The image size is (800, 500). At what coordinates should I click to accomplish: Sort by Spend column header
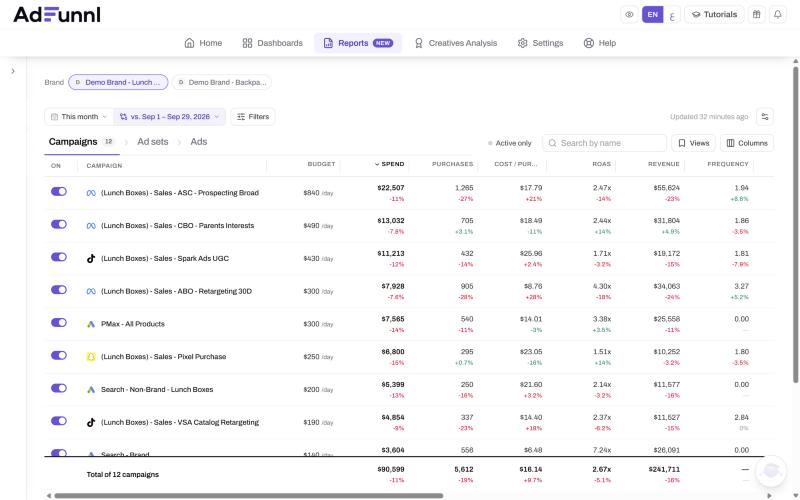[389, 164]
